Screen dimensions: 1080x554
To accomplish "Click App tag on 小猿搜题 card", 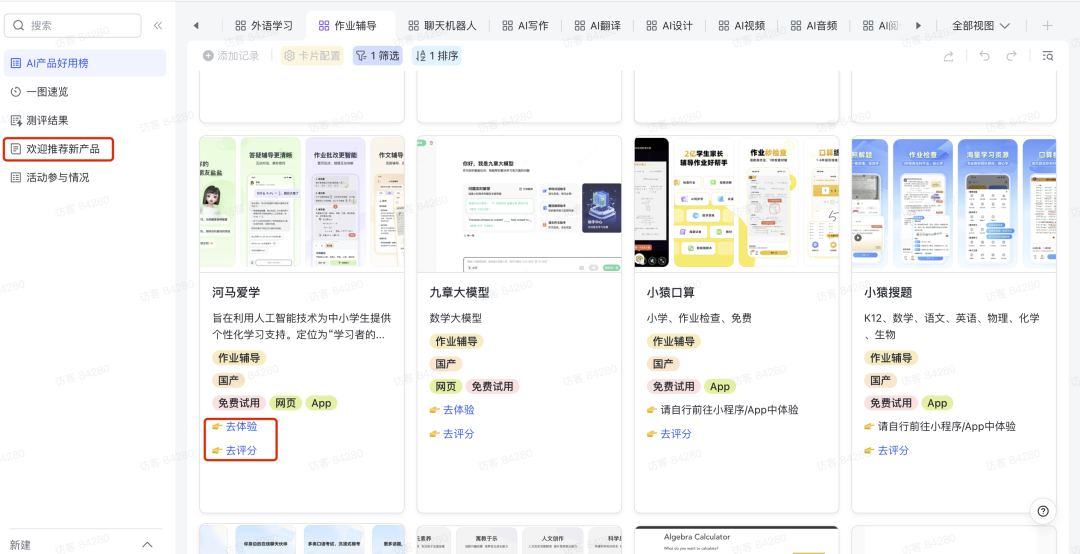I will (937, 403).
